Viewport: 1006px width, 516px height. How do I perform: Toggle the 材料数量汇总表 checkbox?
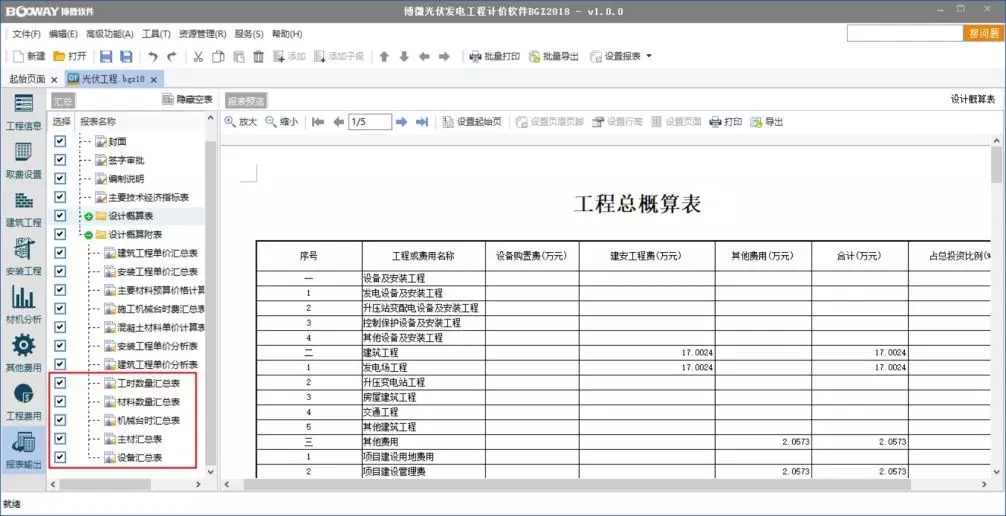click(60, 401)
